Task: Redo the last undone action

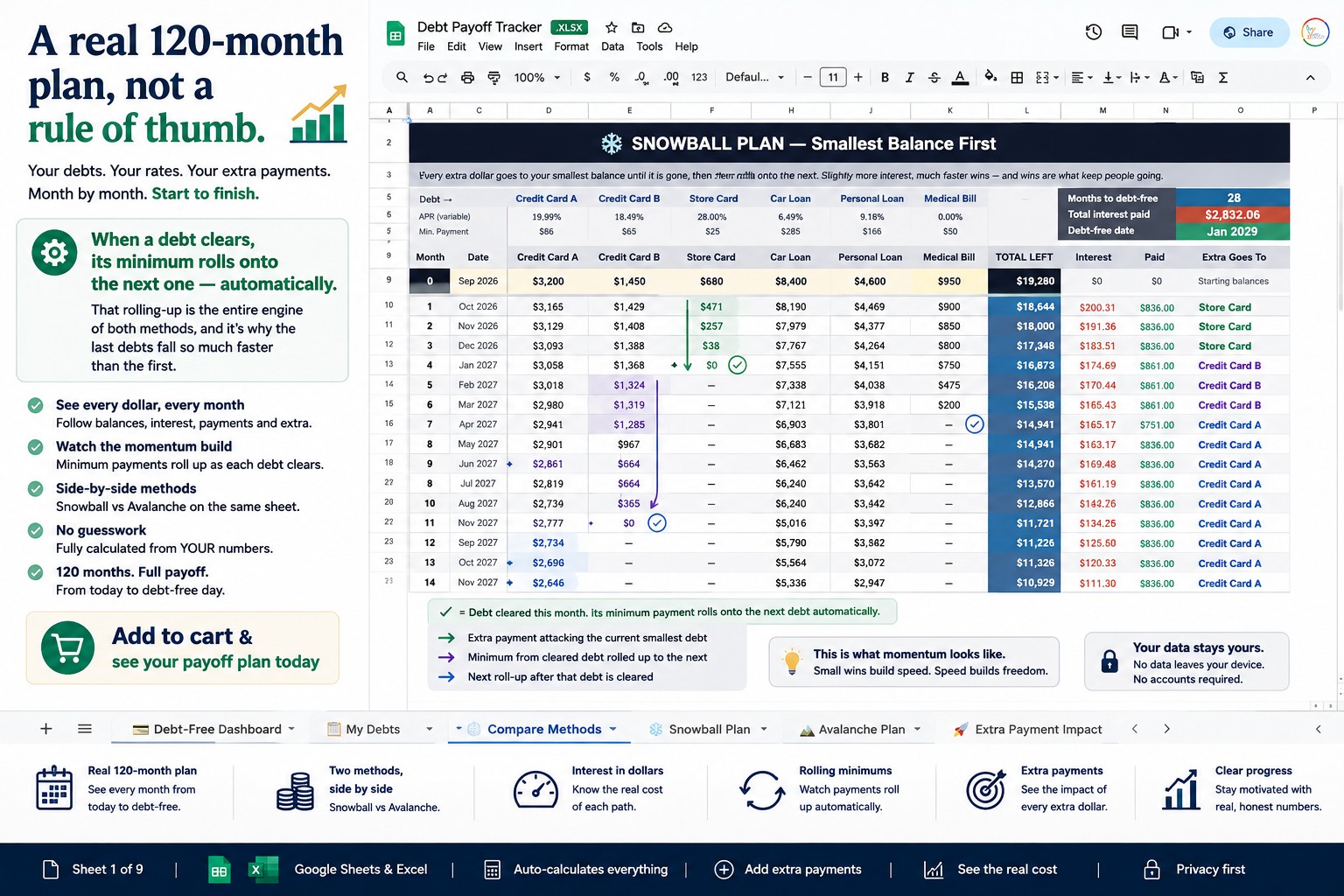Action: coord(443,78)
